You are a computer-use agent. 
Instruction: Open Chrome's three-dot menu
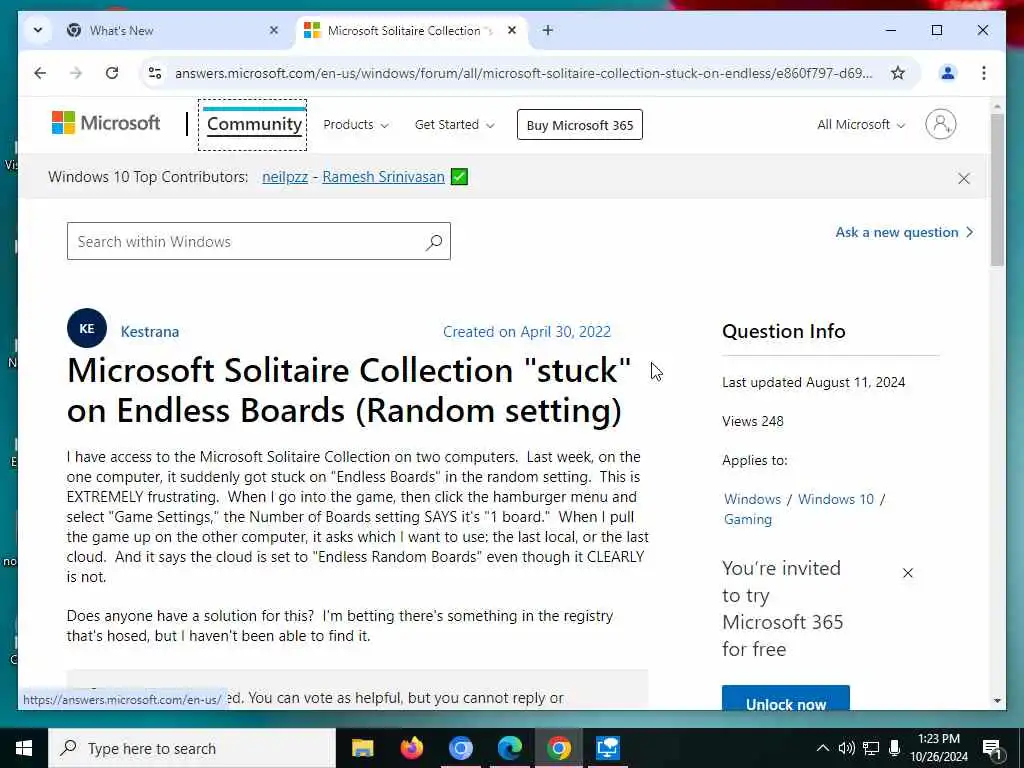coord(984,73)
